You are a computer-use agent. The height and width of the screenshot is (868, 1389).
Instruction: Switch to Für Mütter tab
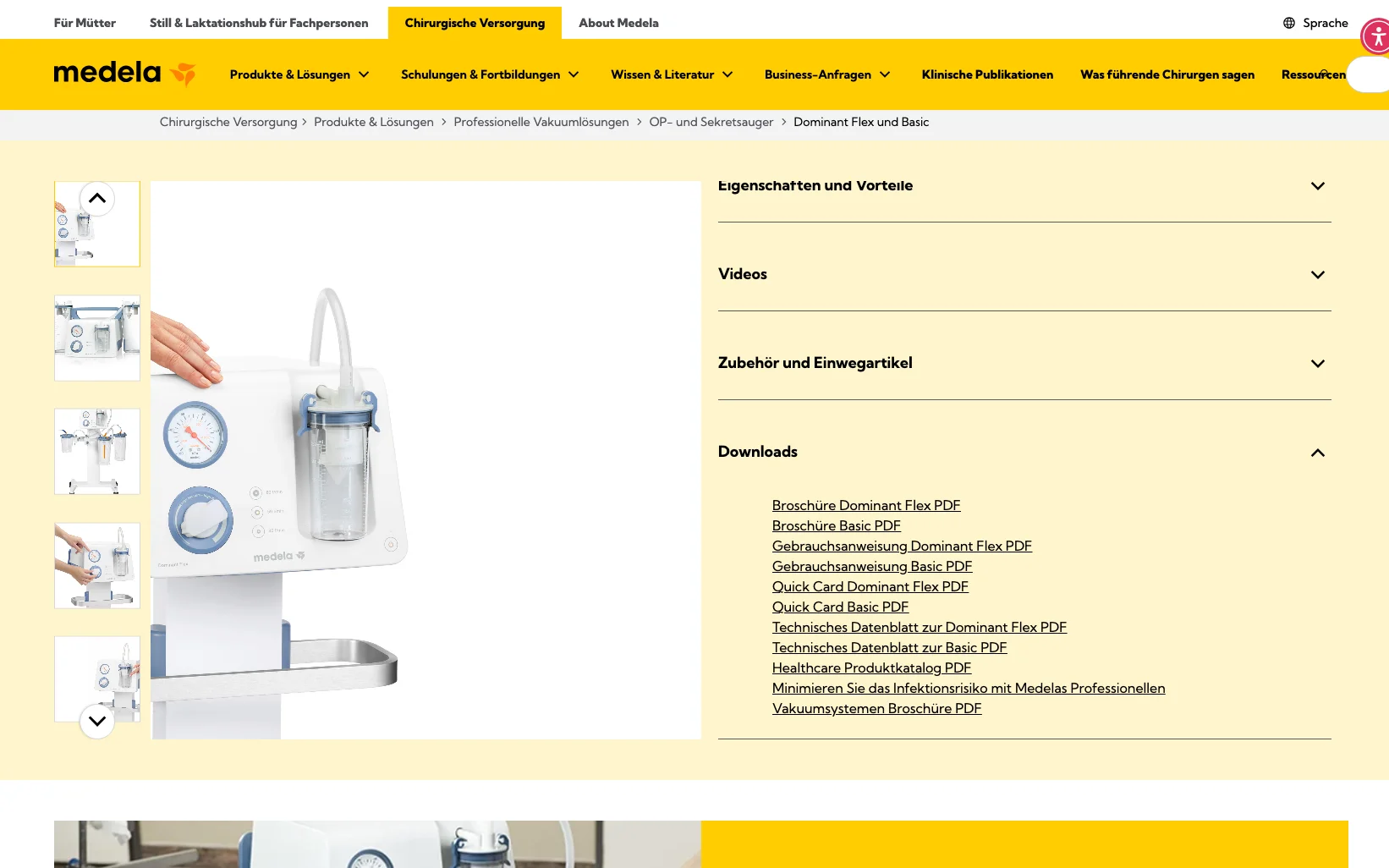pos(85,23)
